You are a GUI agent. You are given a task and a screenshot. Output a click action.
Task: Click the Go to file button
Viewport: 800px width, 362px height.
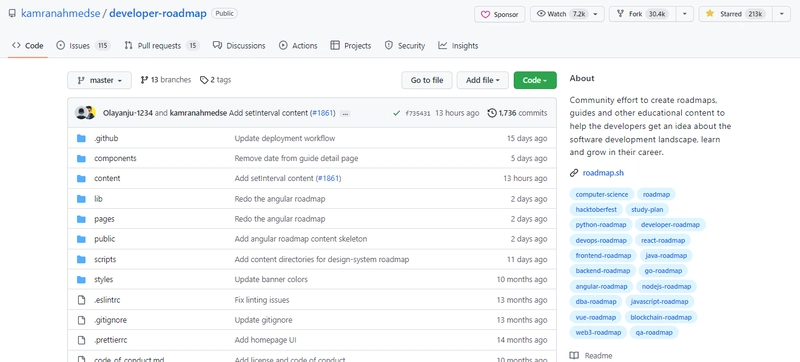pos(427,80)
